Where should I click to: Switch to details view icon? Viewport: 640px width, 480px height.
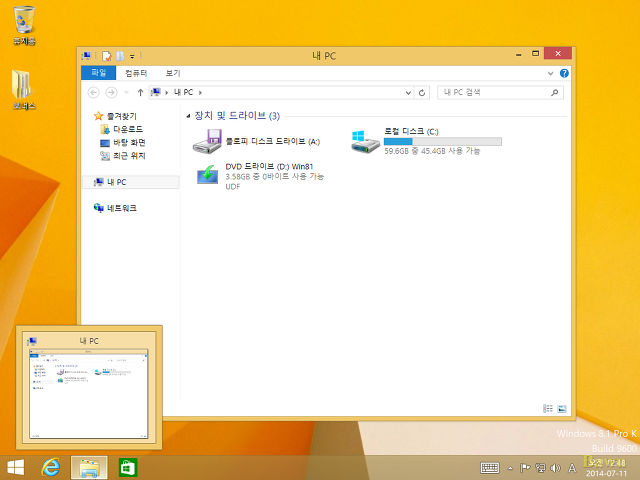548,408
